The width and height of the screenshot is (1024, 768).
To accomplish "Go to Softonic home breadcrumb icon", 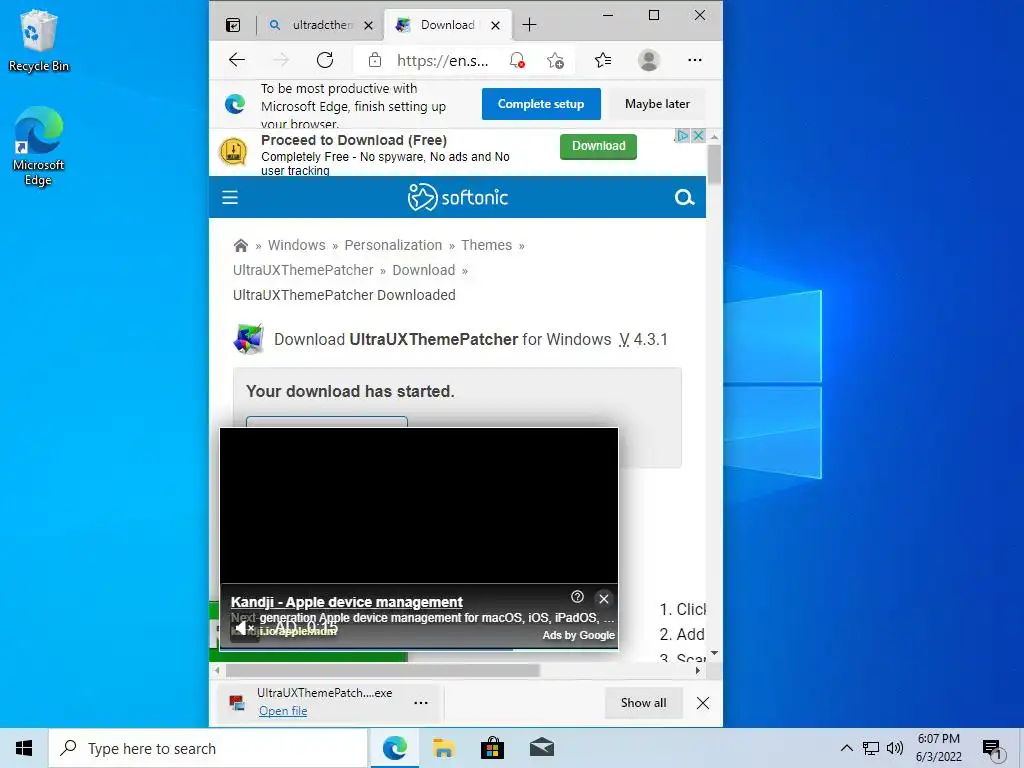I will [241, 246].
